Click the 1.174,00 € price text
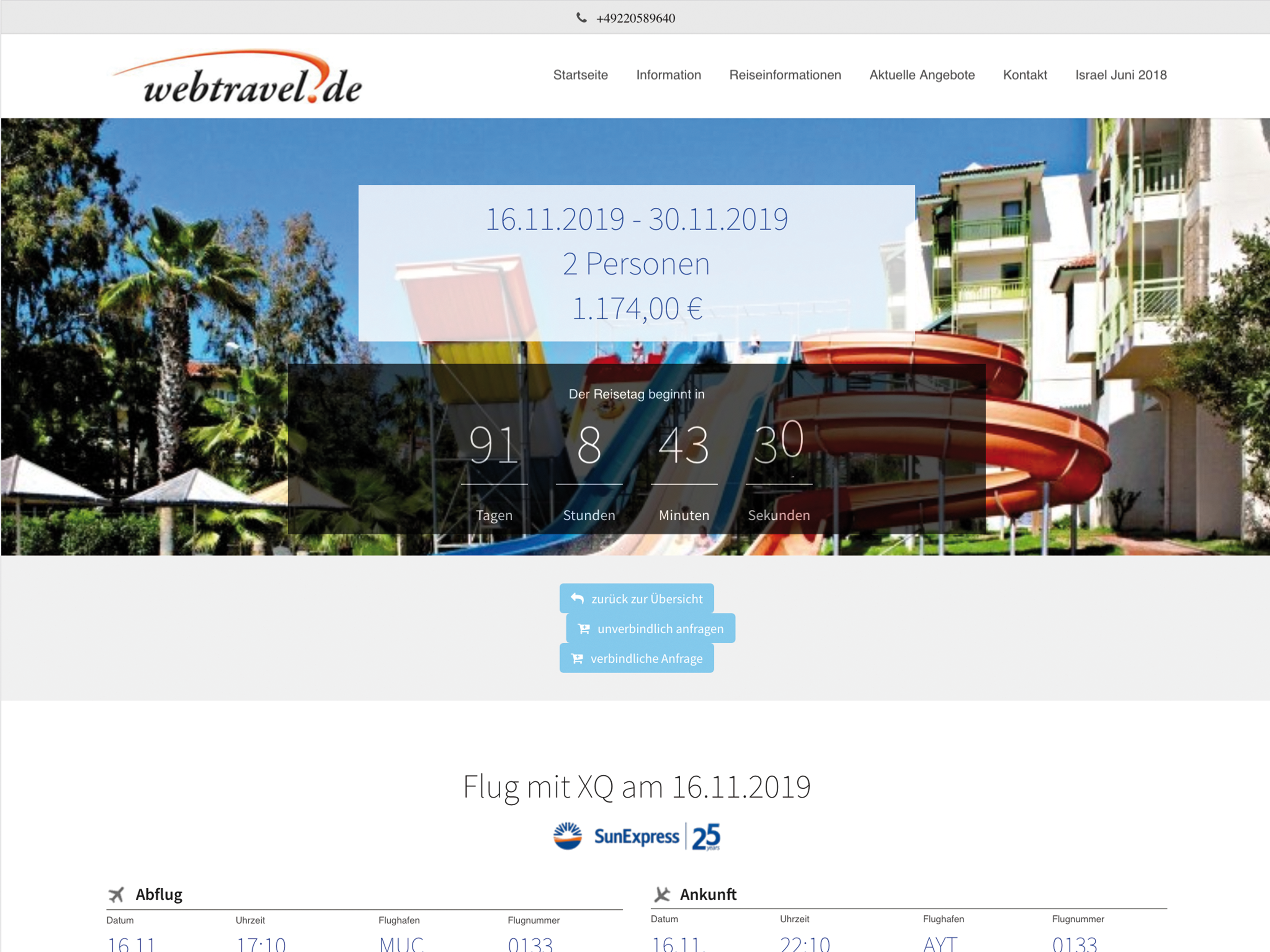 click(637, 309)
